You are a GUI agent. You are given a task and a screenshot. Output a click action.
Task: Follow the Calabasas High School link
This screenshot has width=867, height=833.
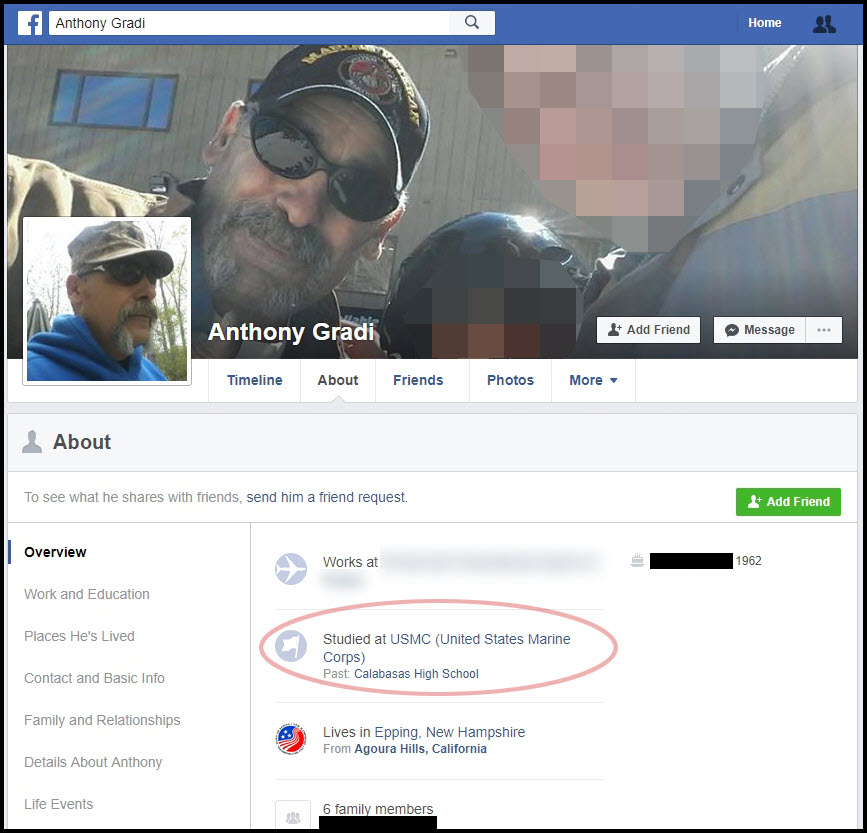click(x=416, y=674)
